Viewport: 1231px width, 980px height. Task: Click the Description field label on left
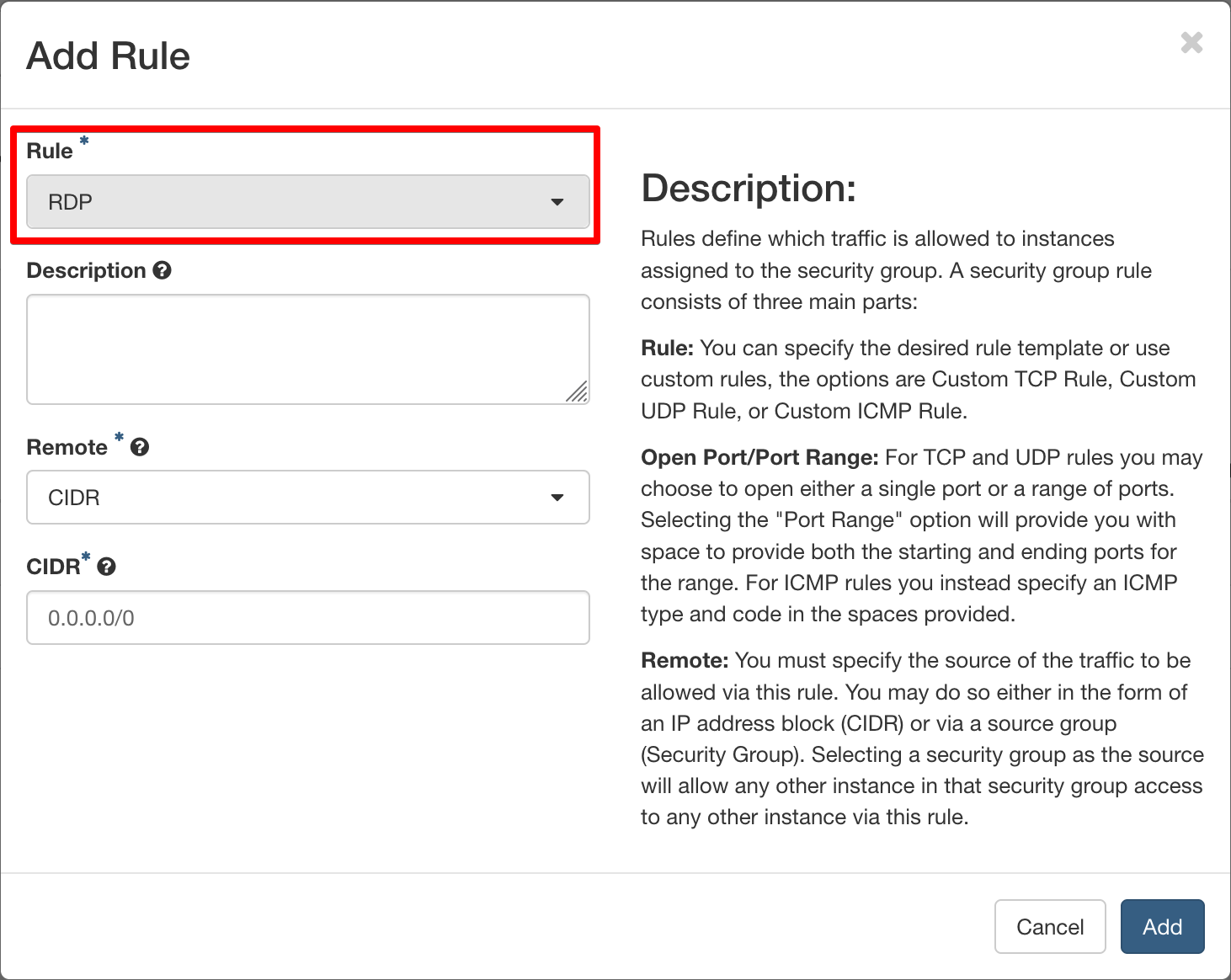click(87, 270)
